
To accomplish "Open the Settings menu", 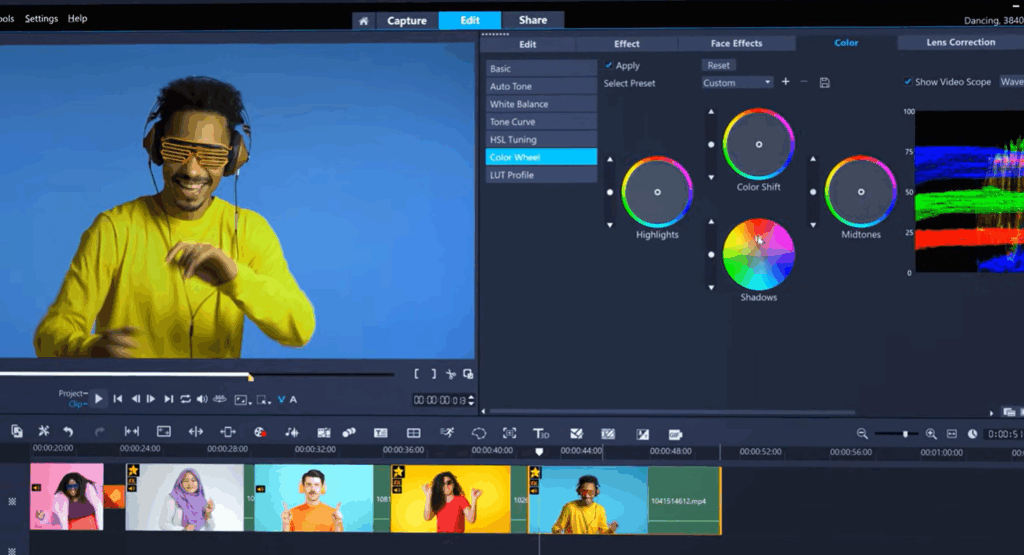I will [41, 18].
